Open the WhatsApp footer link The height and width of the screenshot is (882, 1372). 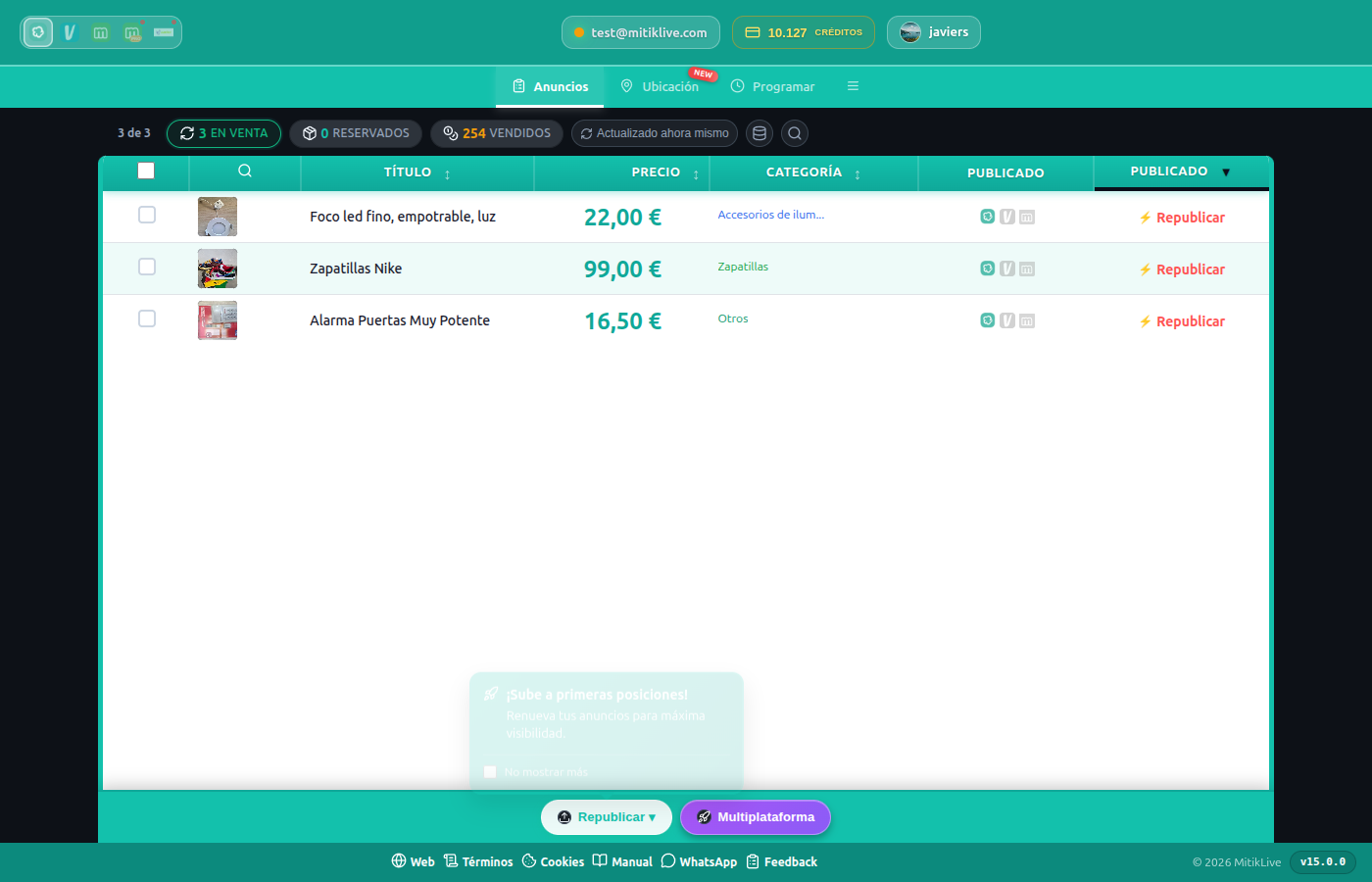(x=699, y=861)
